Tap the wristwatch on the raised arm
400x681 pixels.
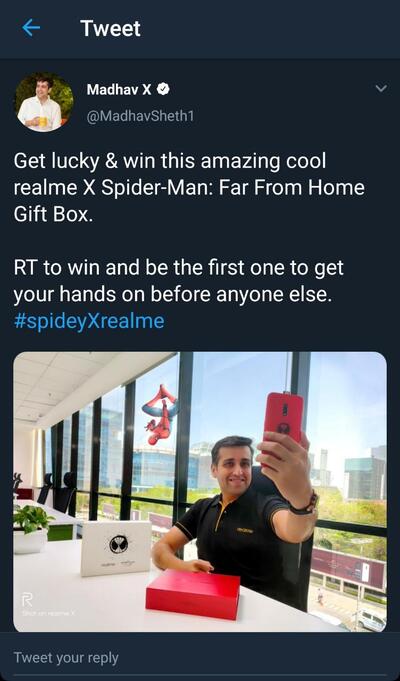tap(304, 504)
